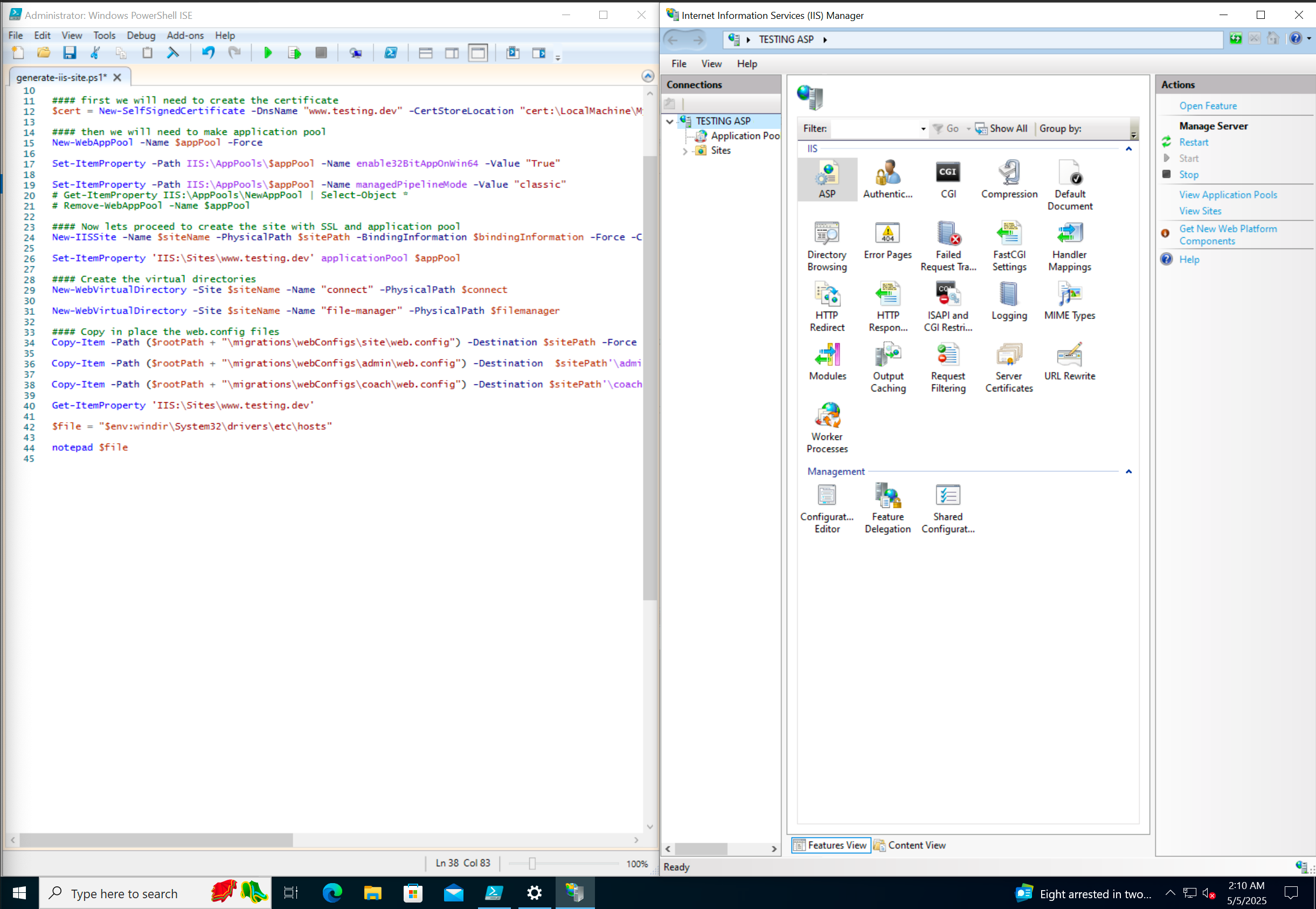The height and width of the screenshot is (909, 1316).
Task: Show hidden system tray icons
Action: point(1170,892)
